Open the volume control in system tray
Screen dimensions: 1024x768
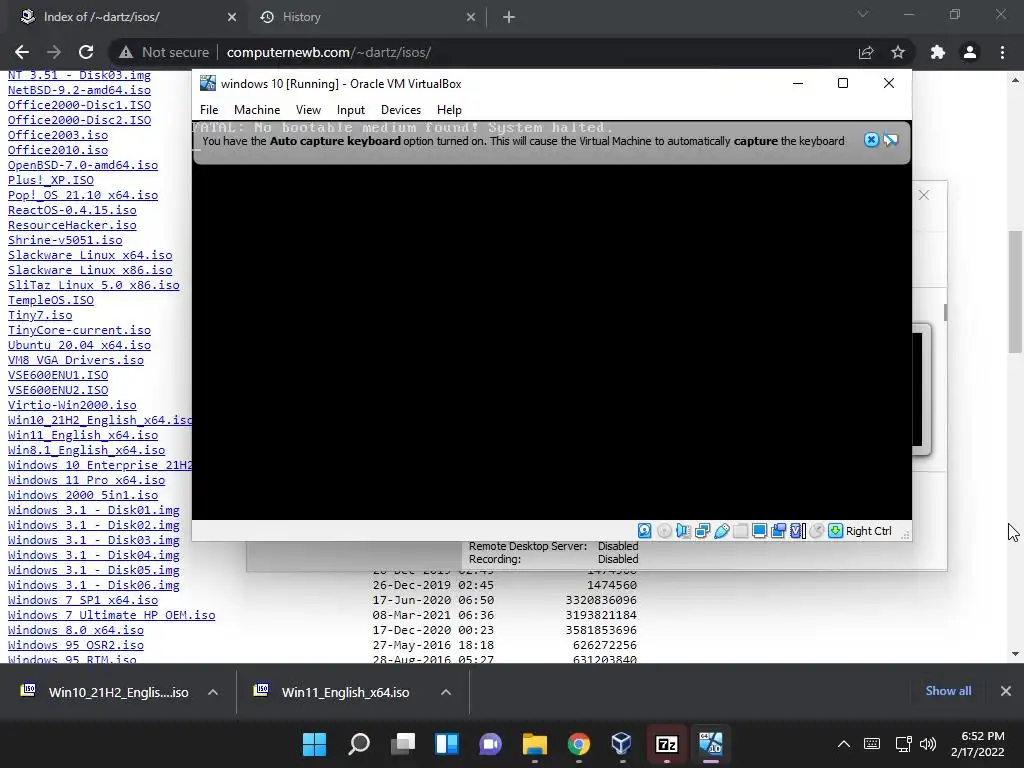[927, 744]
